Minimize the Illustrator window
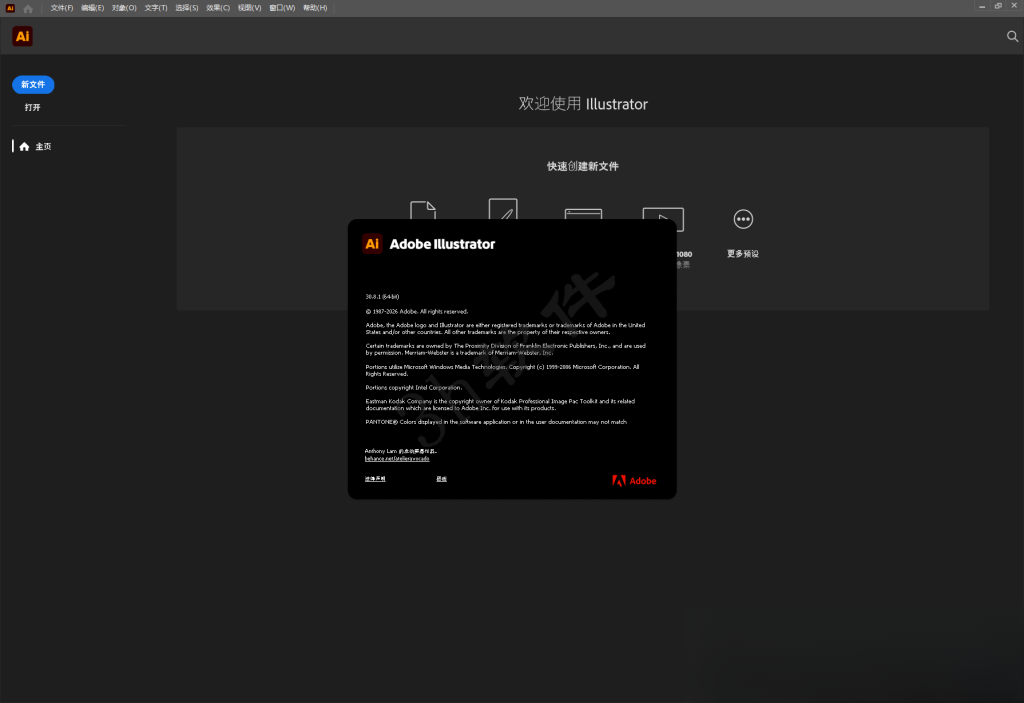This screenshot has width=1024, height=703. point(982,6)
